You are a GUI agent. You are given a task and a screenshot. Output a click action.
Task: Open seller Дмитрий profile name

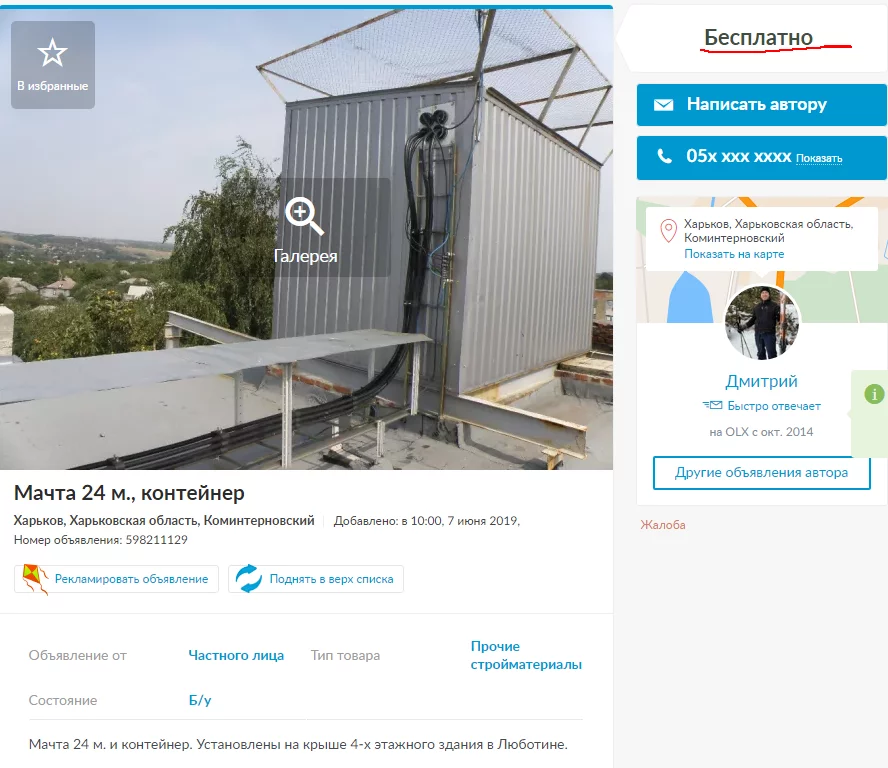(x=761, y=381)
